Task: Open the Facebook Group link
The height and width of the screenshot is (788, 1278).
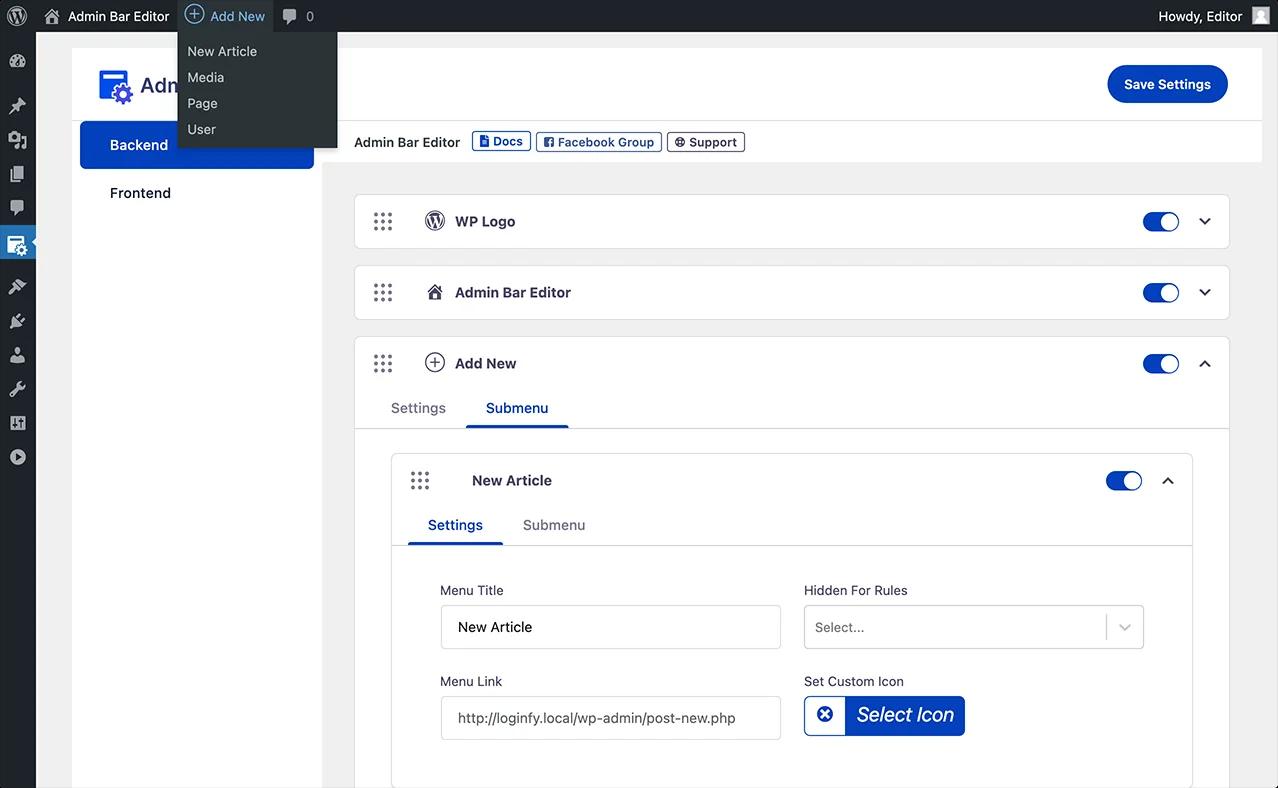Action: pos(598,141)
